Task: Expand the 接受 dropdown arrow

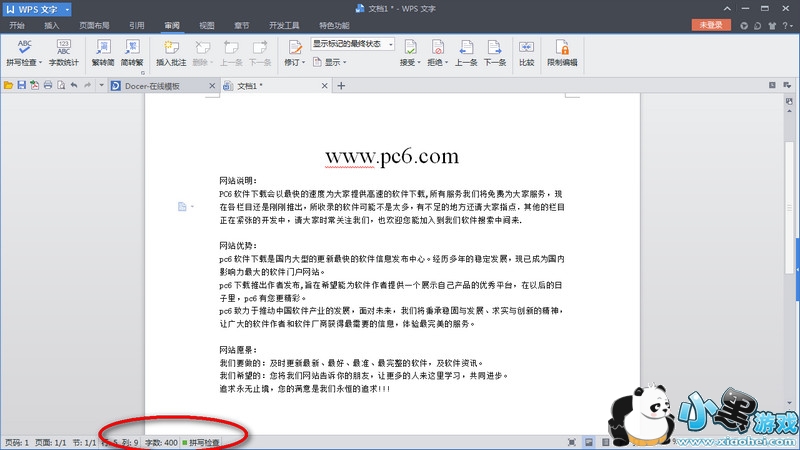Action: [419, 62]
